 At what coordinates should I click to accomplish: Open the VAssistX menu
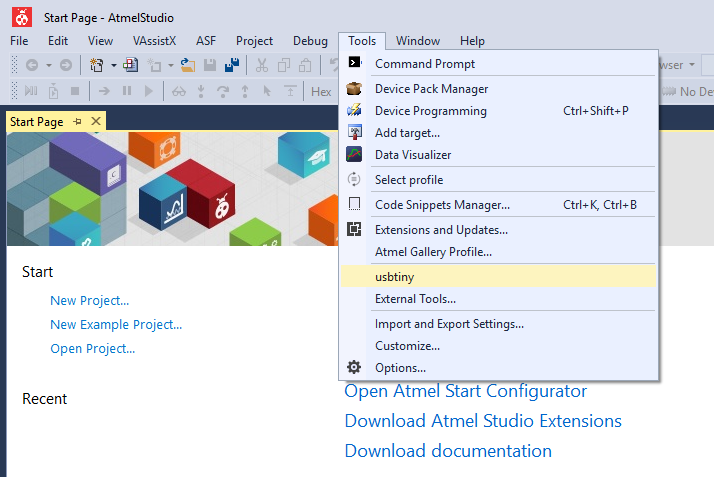154,41
